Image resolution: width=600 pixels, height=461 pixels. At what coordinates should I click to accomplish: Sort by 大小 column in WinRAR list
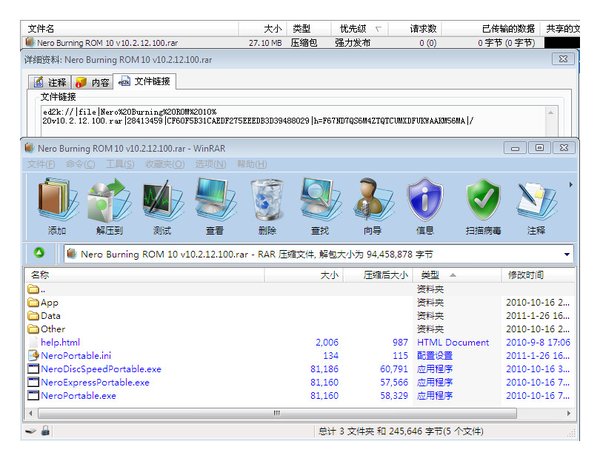coord(304,275)
